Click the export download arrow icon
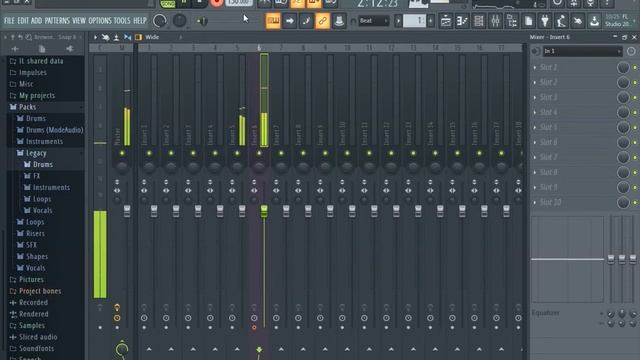The image size is (640, 360). coord(594,21)
